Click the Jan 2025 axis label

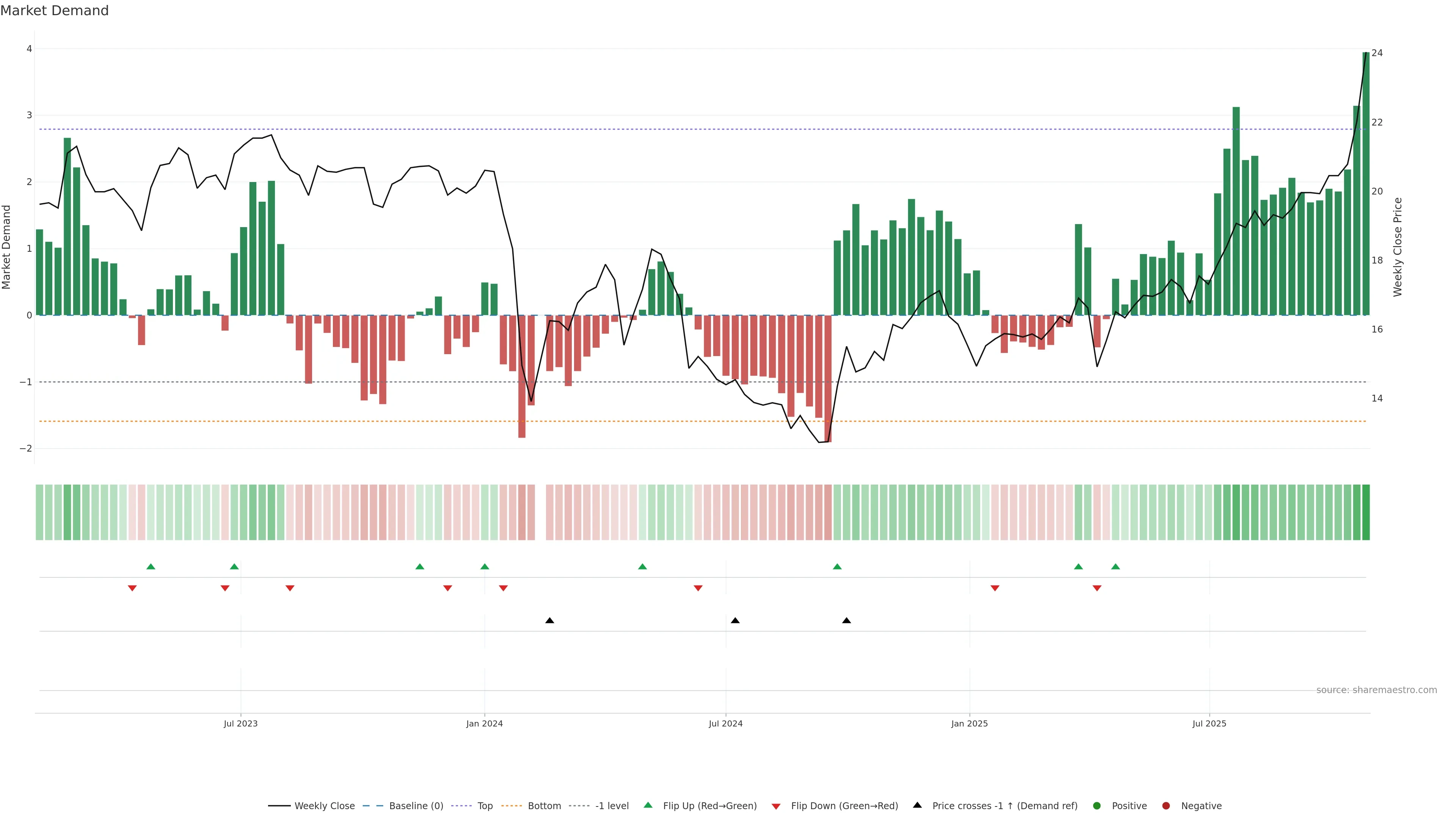970,723
